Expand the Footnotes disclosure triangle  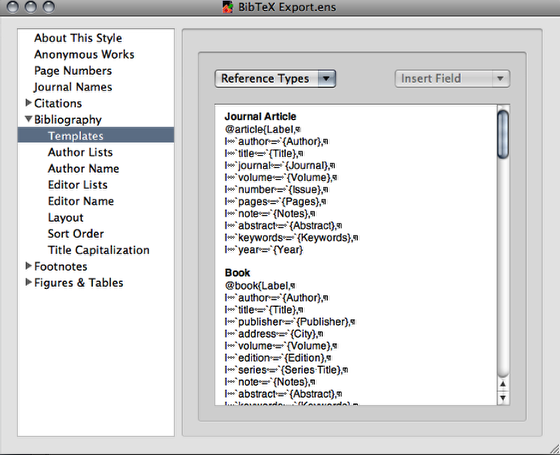[x=29, y=266]
